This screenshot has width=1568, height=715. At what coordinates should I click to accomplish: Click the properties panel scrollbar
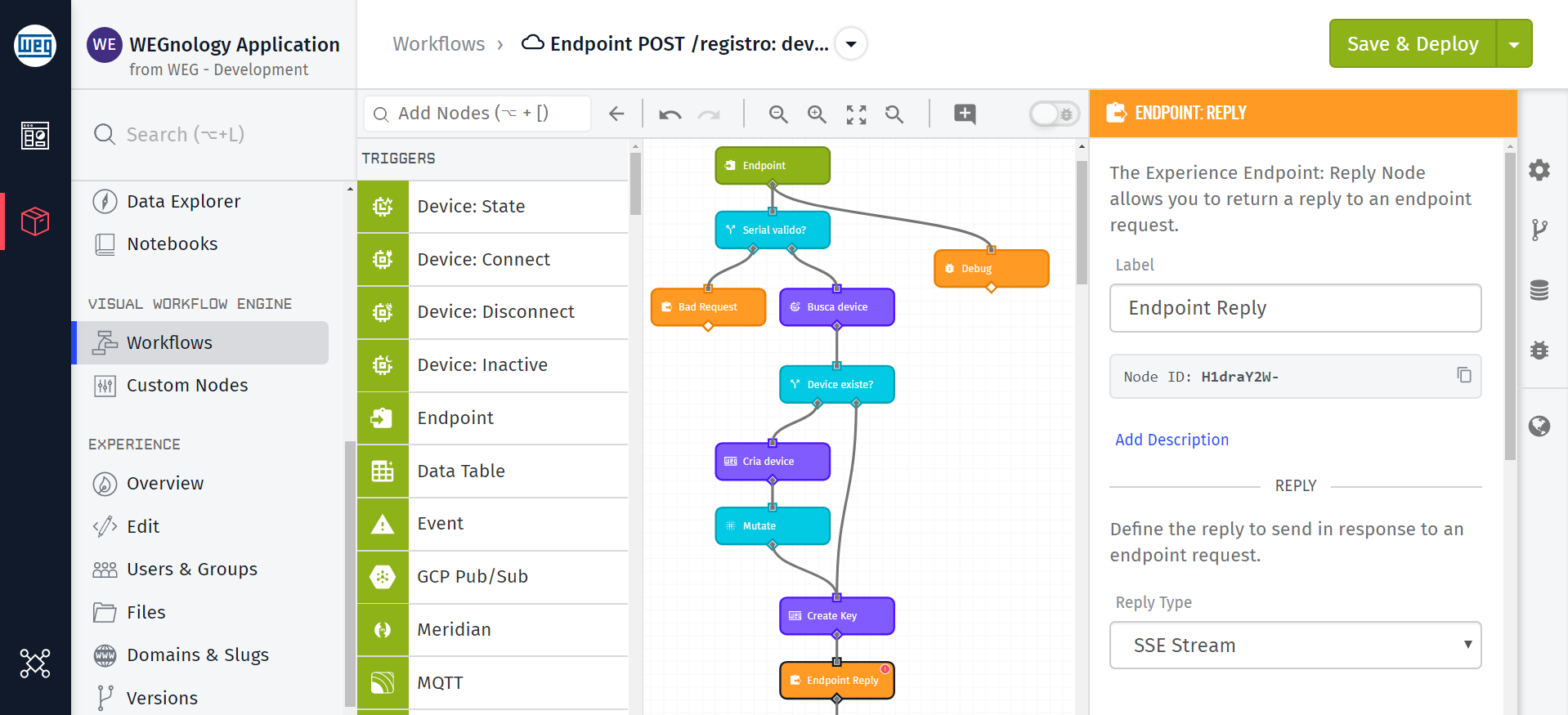pyautogui.click(x=1510, y=306)
